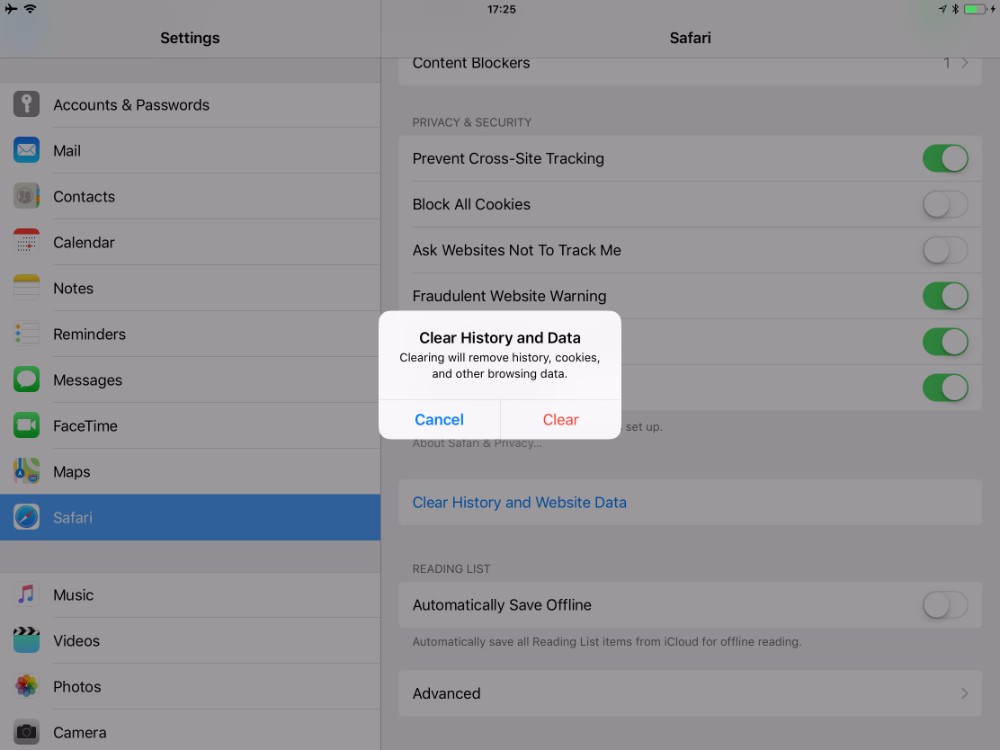Toggle Fraudulent Website Warning switch
The width and height of the screenshot is (1000, 750).
pyautogui.click(x=945, y=296)
